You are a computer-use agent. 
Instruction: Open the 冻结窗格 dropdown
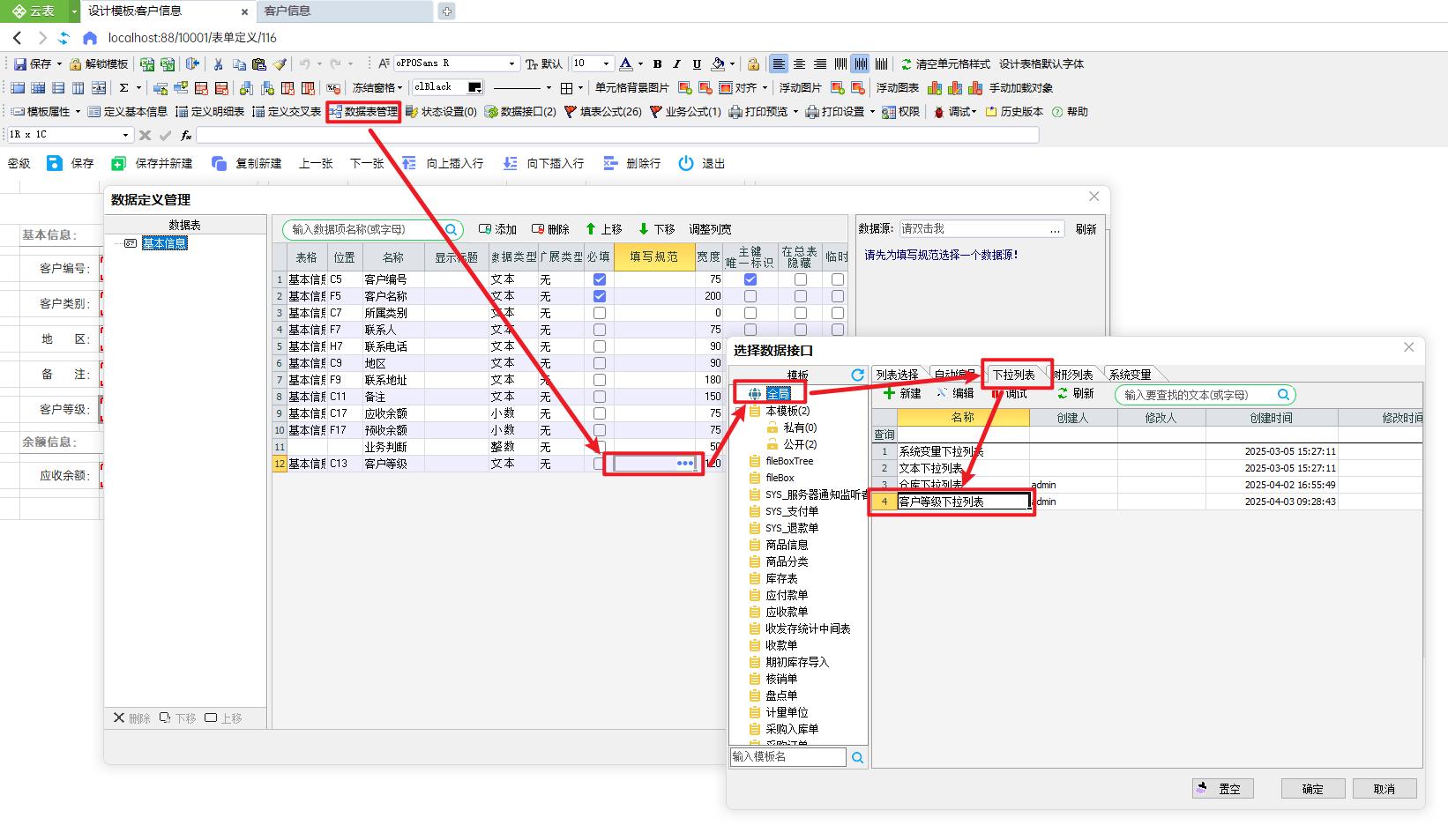coord(377,87)
